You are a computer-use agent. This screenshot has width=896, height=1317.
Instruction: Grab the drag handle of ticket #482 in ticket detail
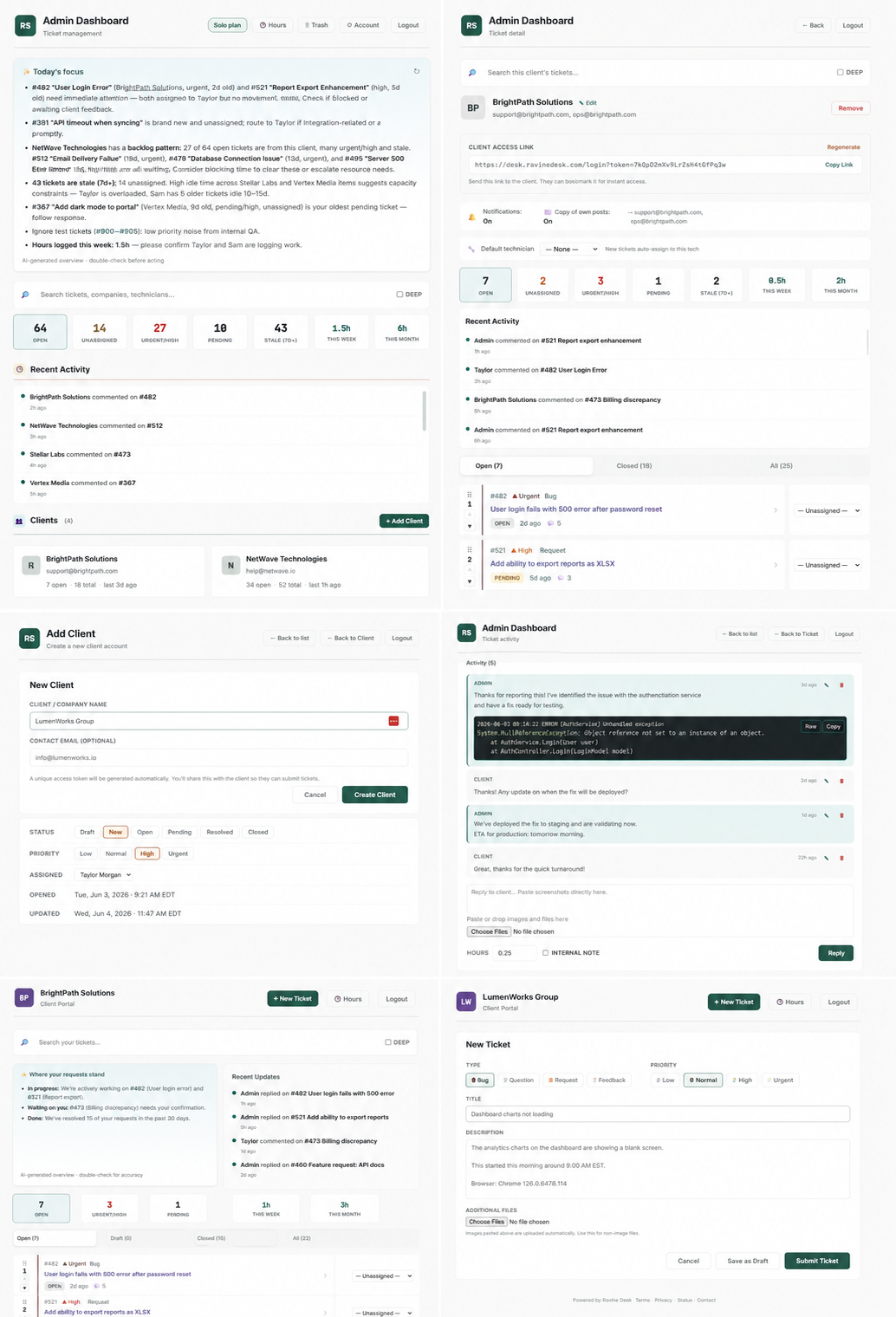[x=470, y=496]
